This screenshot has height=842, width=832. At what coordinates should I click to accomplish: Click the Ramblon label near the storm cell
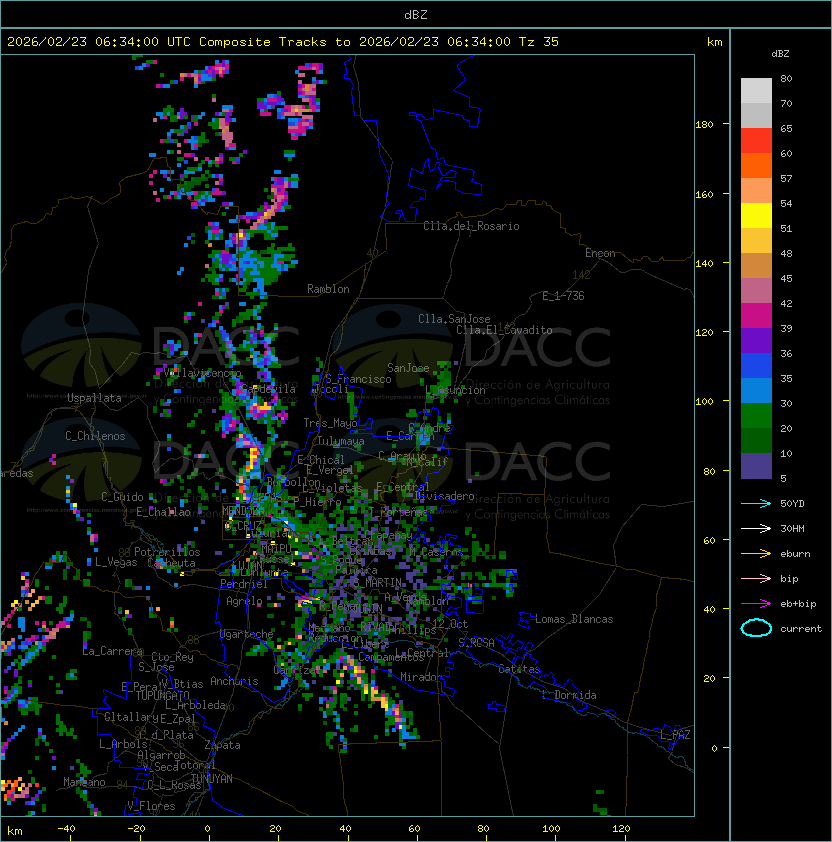point(328,289)
